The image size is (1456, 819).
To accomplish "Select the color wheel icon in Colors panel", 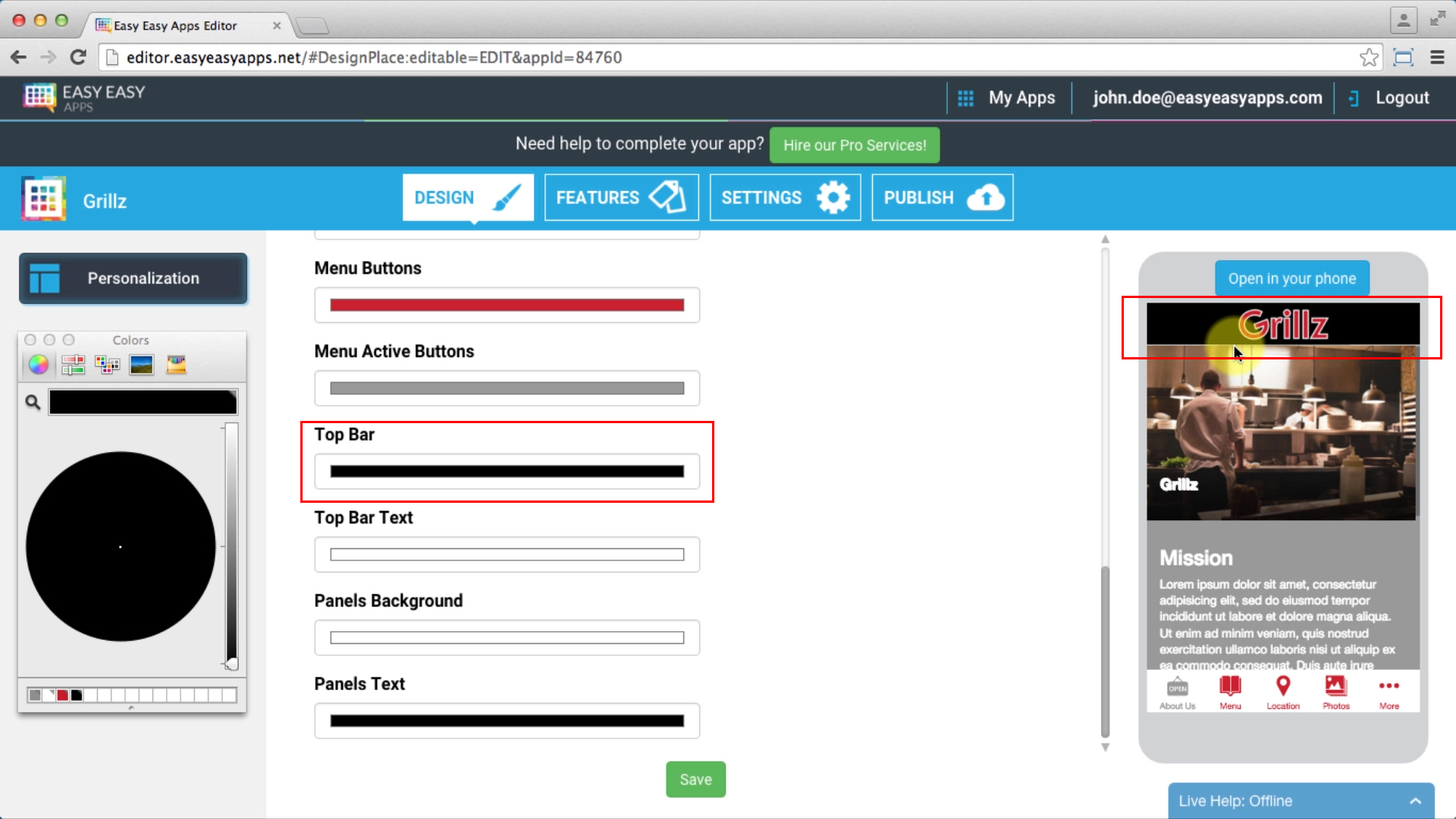I will click(38, 365).
